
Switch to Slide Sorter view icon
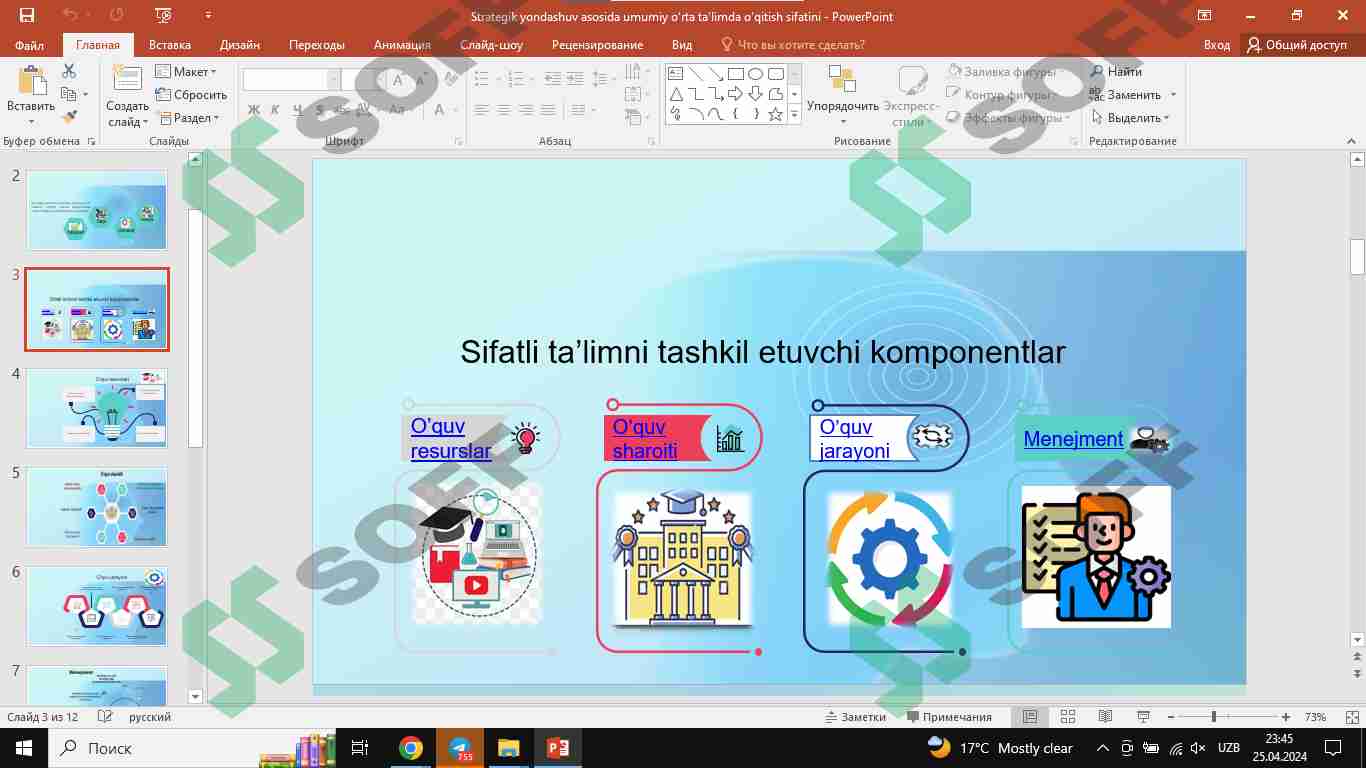(x=1068, y=717)
